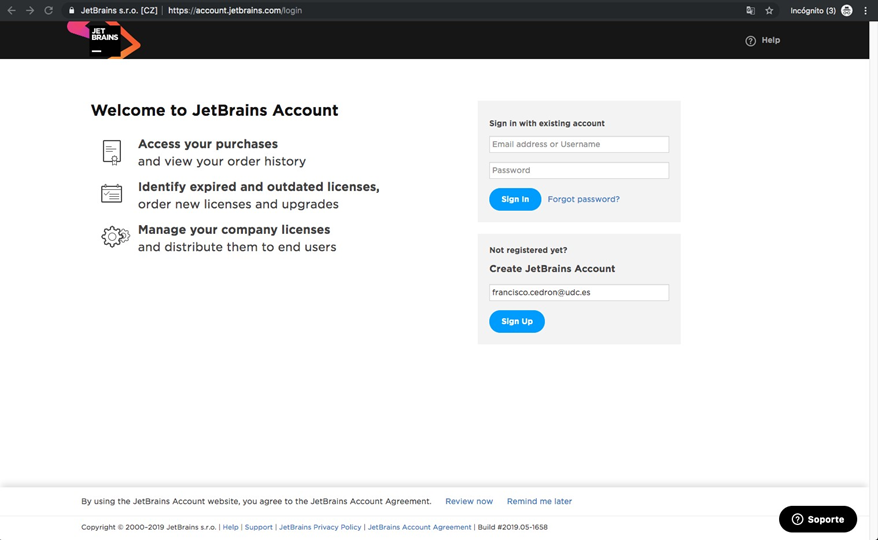878x540 pixels.
Task: Reload the page with refresh icon
Action: tap(49, 11)
